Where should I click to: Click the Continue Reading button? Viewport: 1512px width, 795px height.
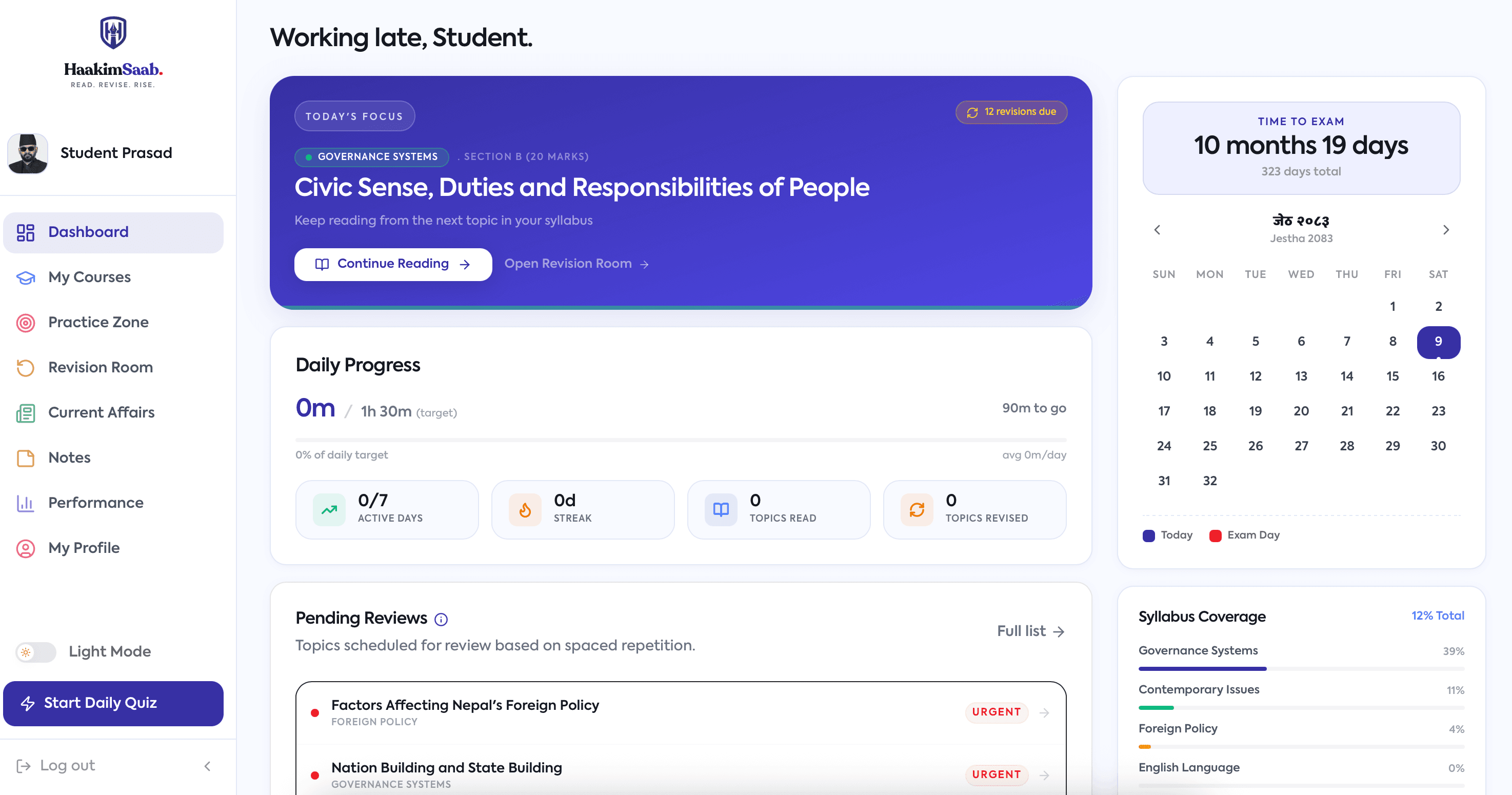point(393,264)
